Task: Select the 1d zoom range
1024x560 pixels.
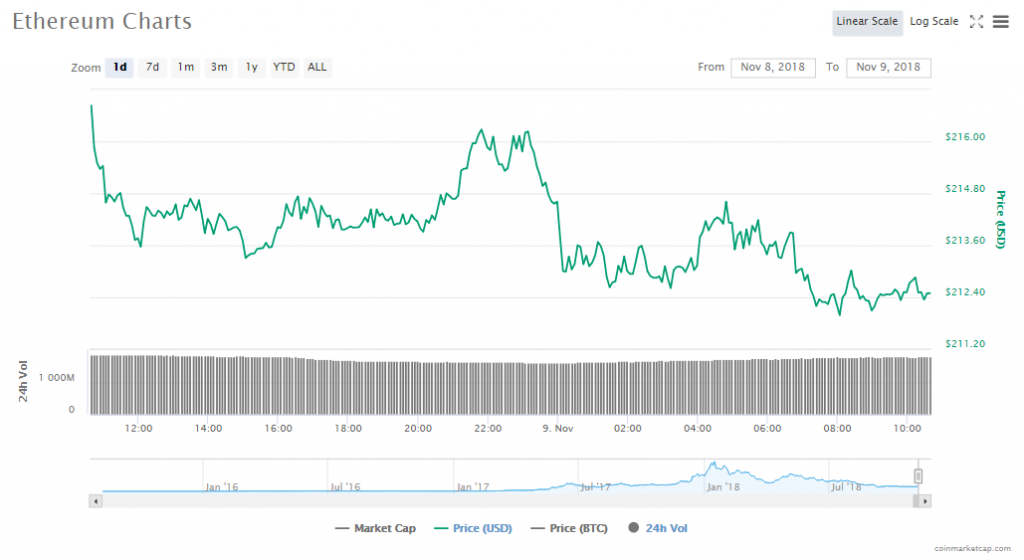Action: [x=120, y=68]
